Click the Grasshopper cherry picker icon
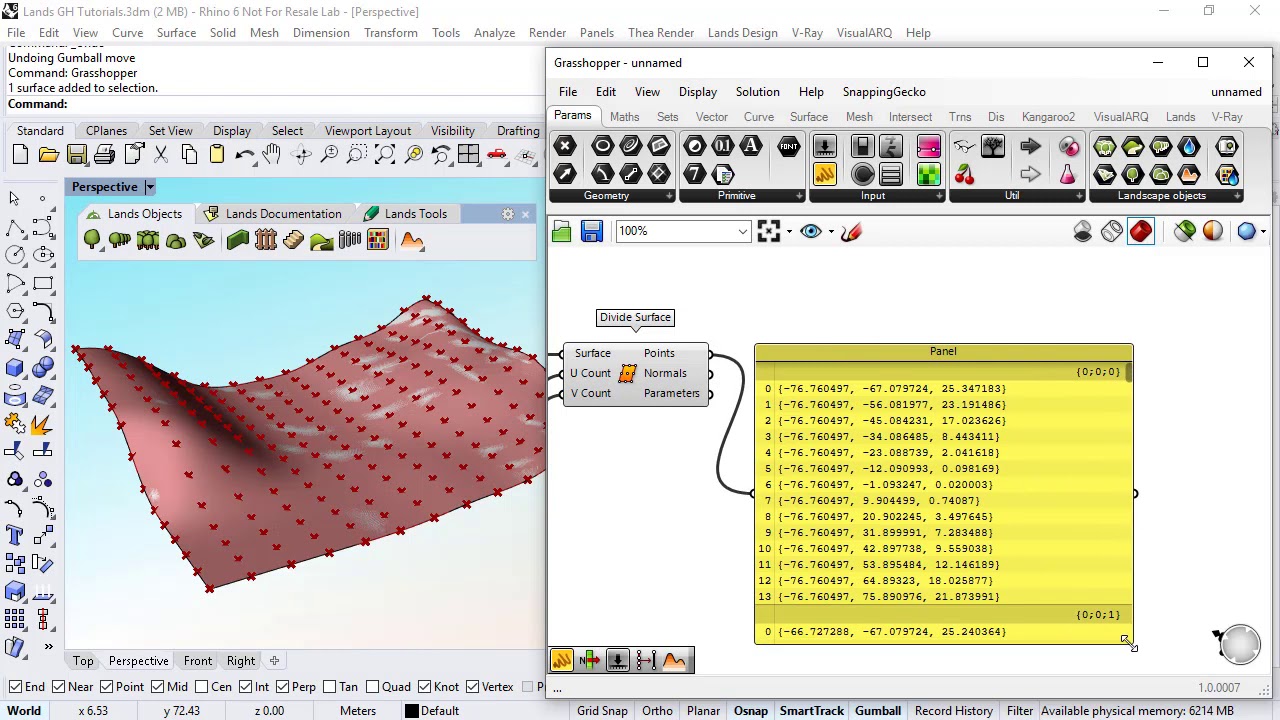1280x720 pixels. [x=964, y=175]
